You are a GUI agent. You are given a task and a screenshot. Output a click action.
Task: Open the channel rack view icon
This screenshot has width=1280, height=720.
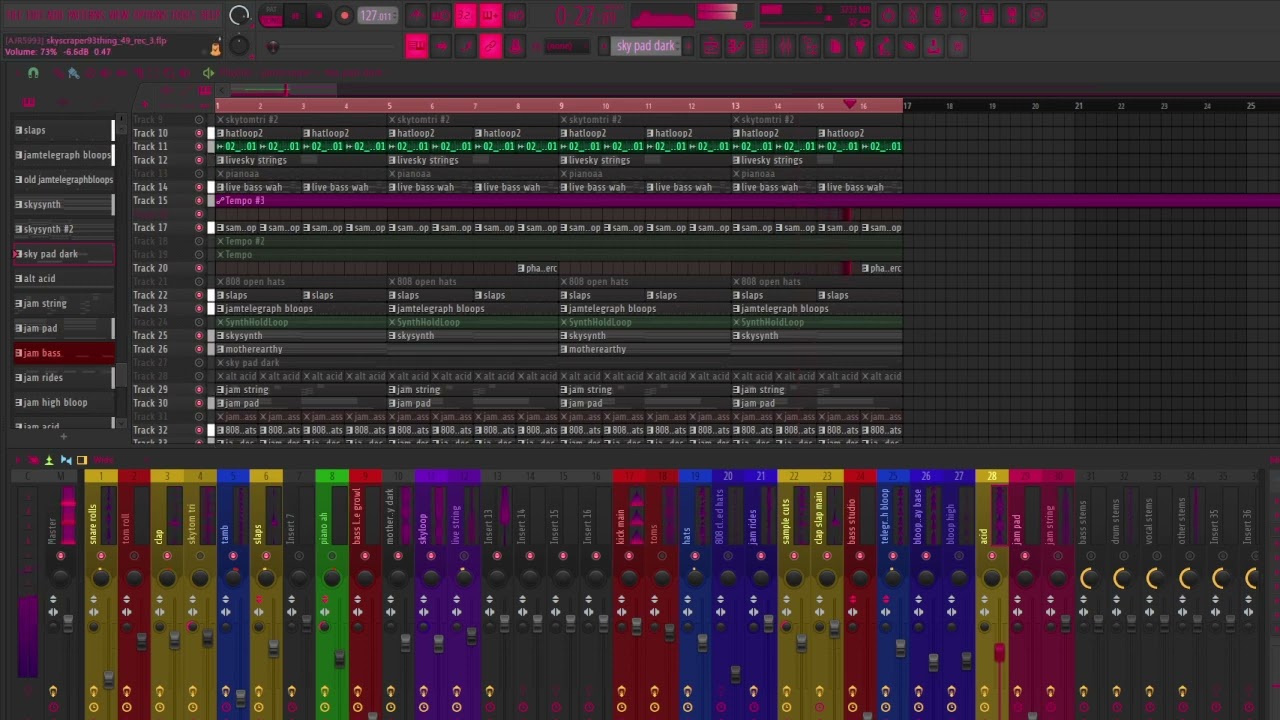[x=760, y=46]
